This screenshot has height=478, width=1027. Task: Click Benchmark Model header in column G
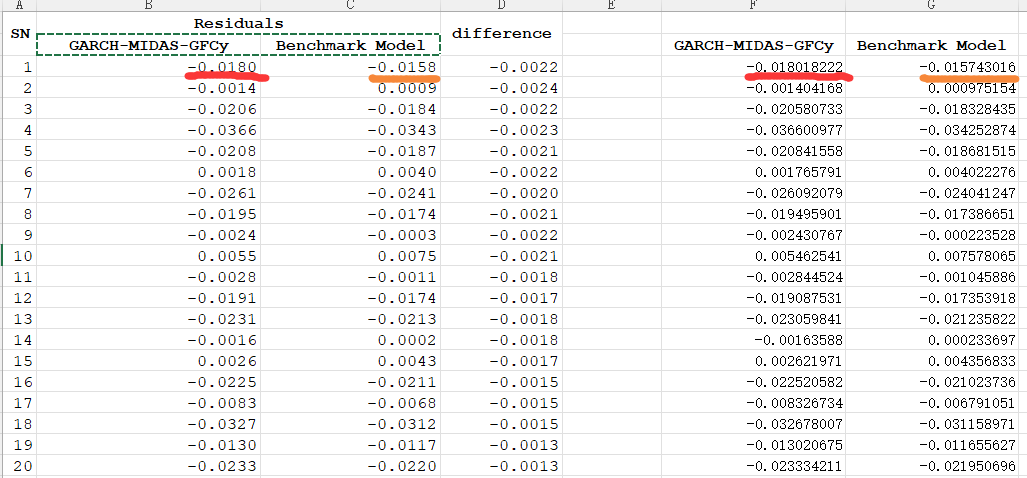coord(931,45)
